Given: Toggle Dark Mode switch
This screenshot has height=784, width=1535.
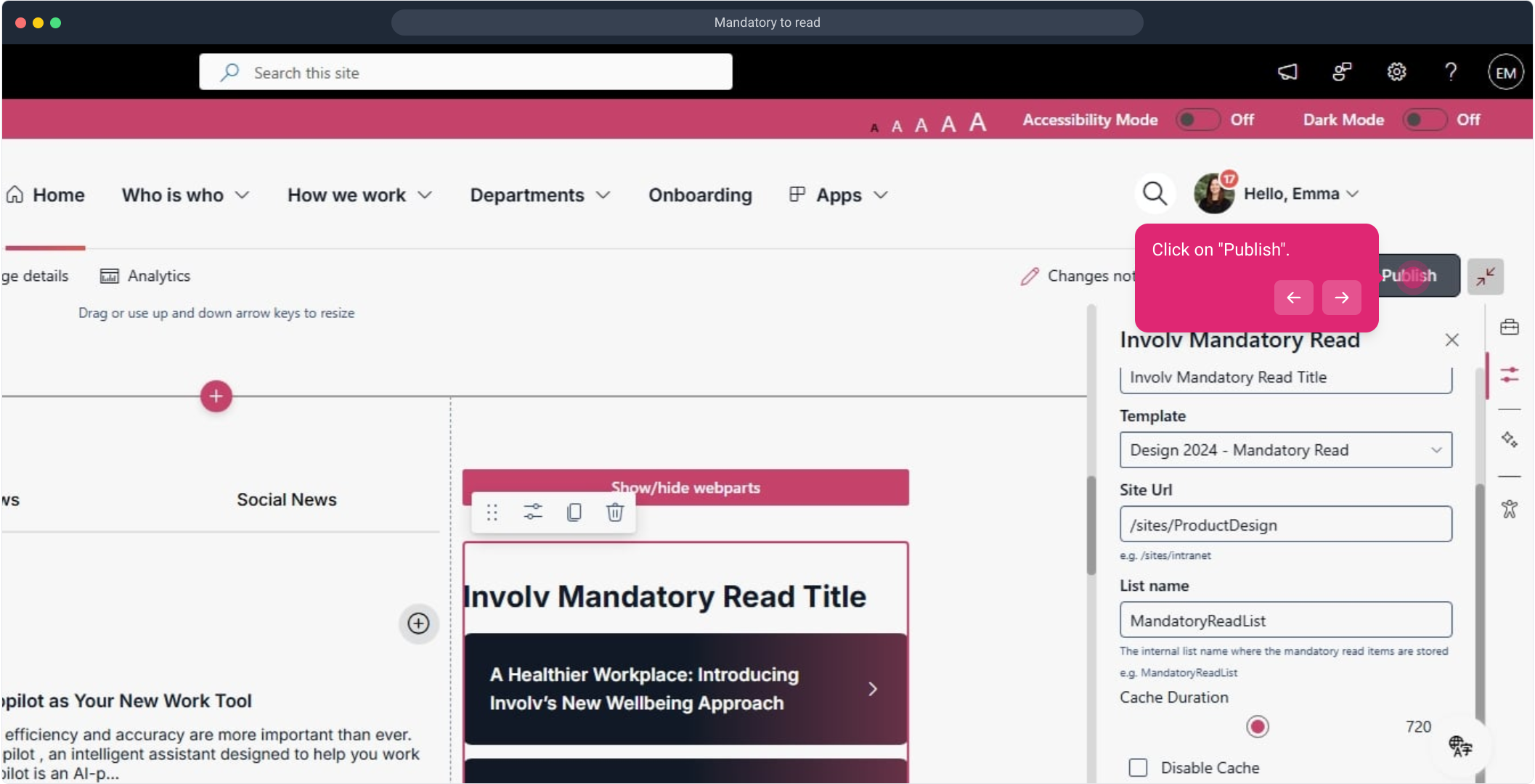Looking at the screenshot, I should [1424, 120].
